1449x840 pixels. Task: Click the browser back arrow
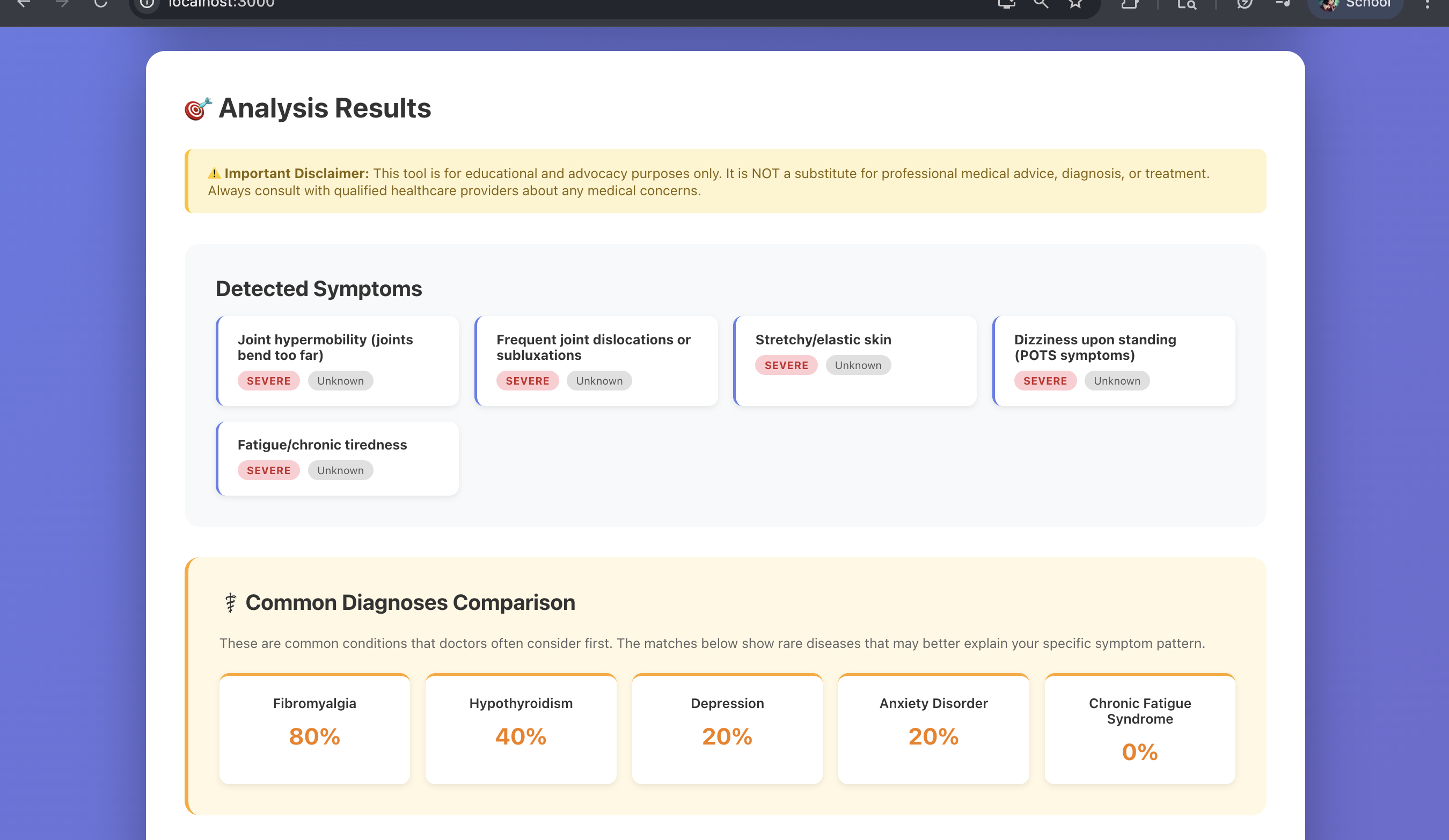[x=24, y=3]
